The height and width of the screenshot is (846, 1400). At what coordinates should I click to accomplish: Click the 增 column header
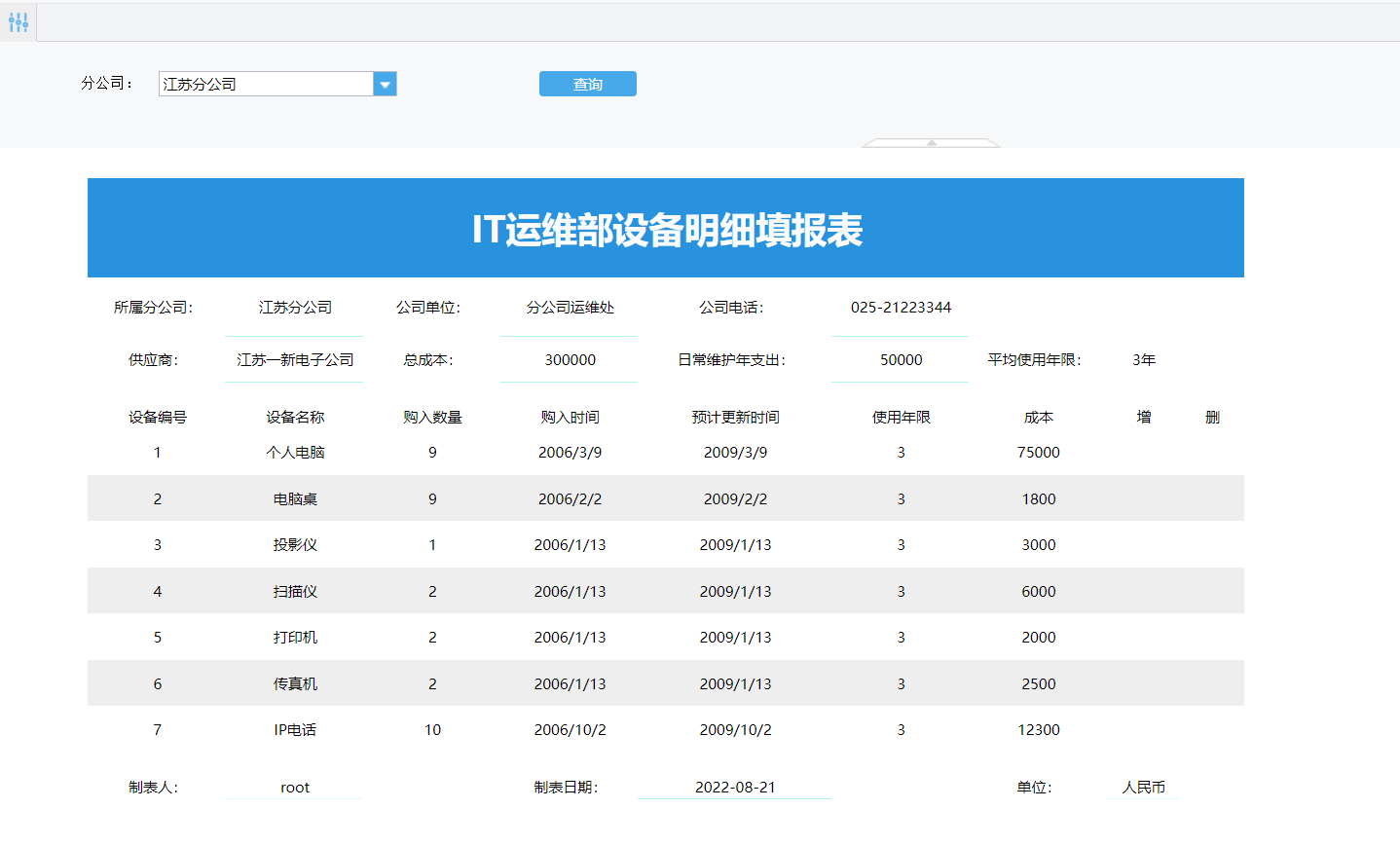click(x=1143, y=418)
